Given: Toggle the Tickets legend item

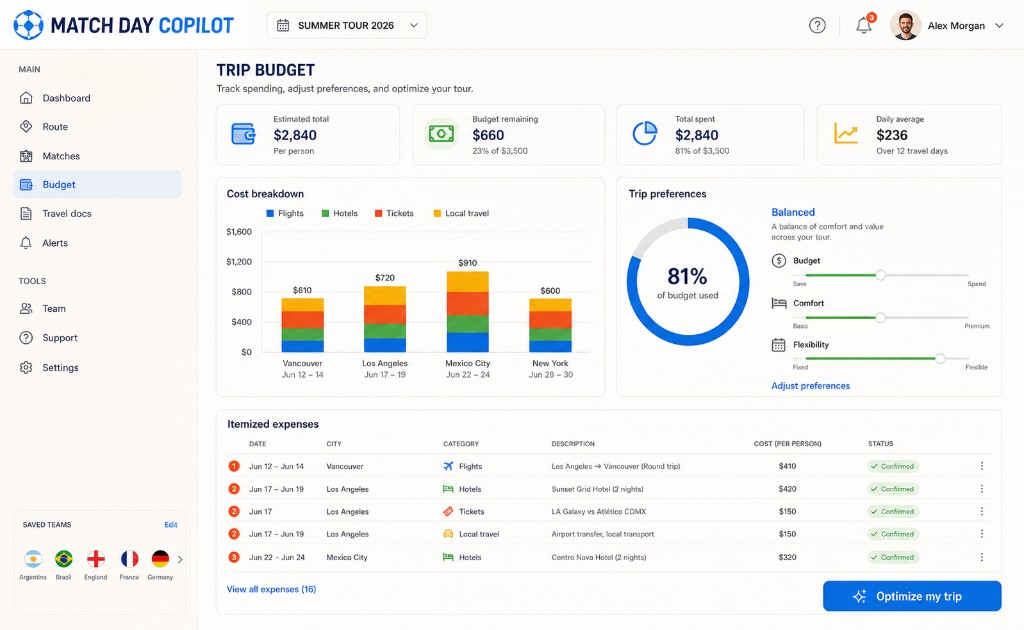Looking at the screenshot, I should (394, 213).
